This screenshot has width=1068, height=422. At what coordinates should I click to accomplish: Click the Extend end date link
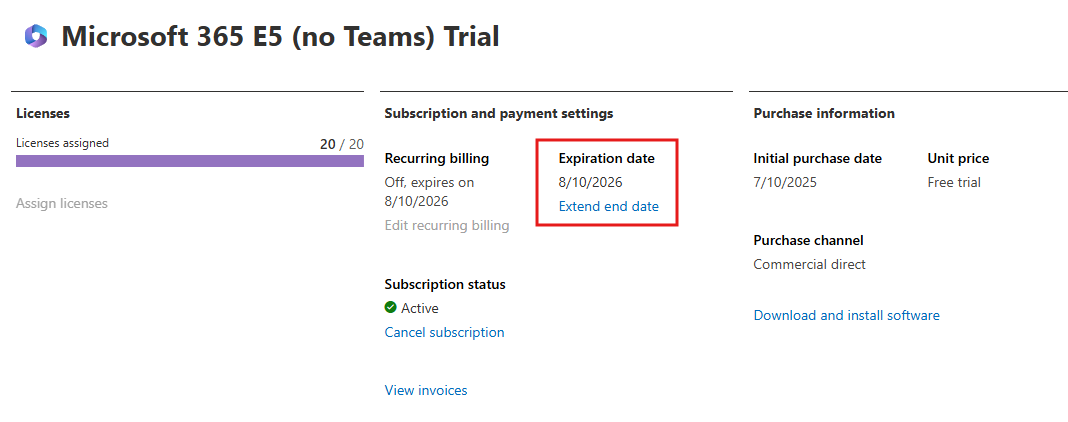pos(608,206)
